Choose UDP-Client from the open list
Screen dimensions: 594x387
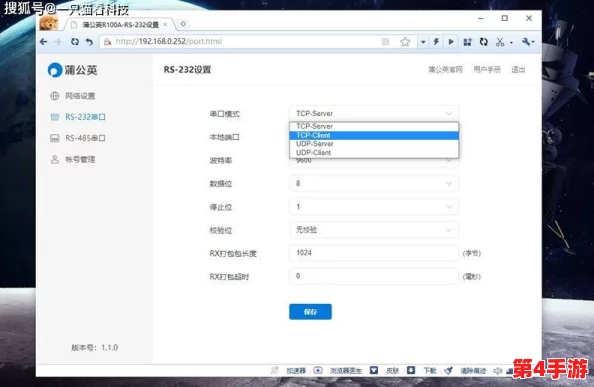click(x=374, y=153)
